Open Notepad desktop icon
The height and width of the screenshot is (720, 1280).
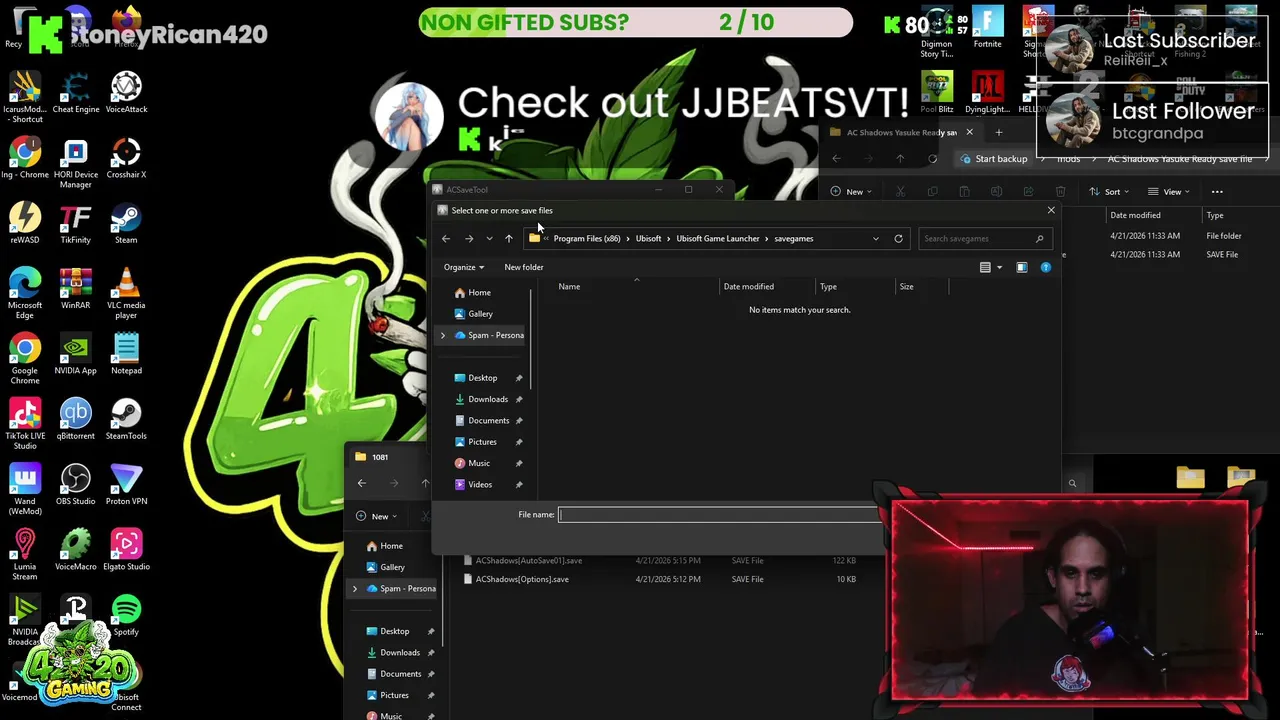[x=126, y=354]
